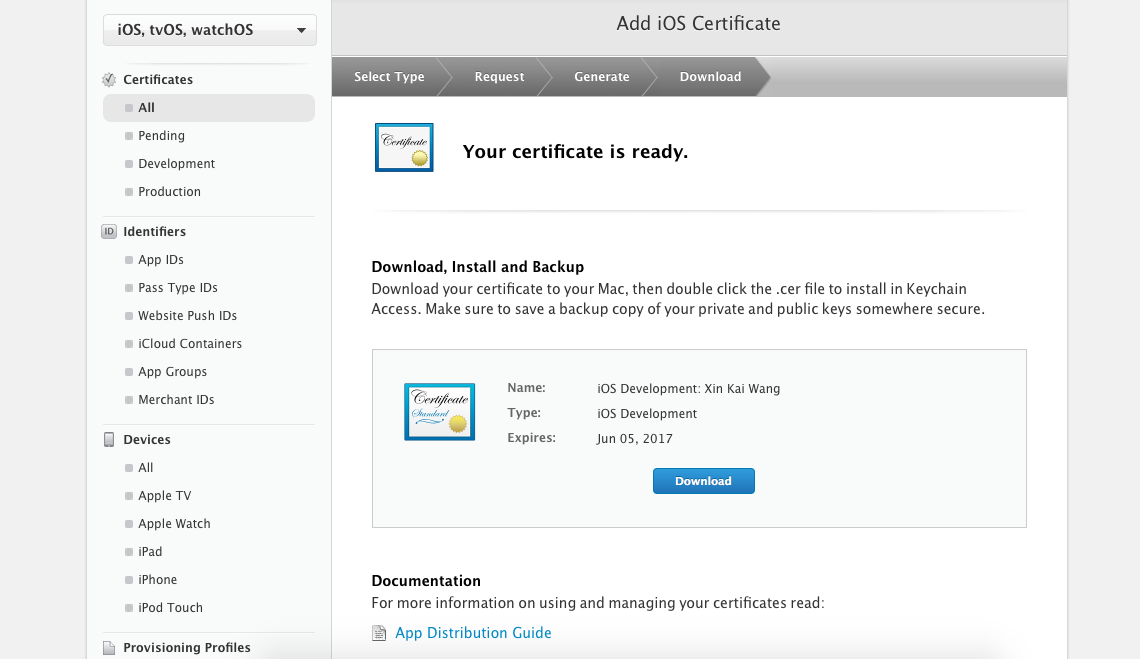
Task: Click the Identifiers ID badge icon
Action: (x=109, y=232)
